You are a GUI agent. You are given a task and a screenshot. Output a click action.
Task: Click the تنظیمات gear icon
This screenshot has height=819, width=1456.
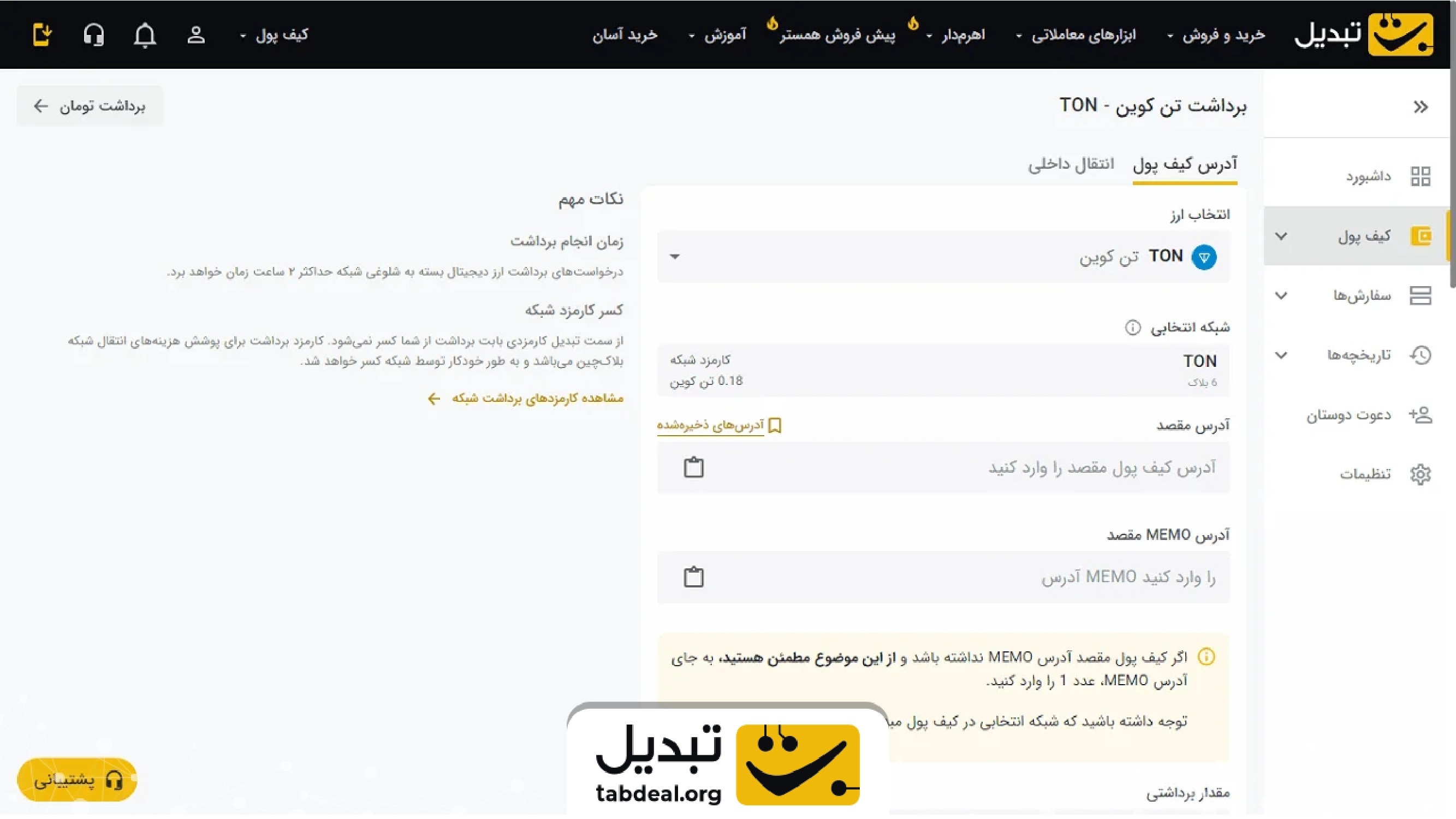[1421, 474]
